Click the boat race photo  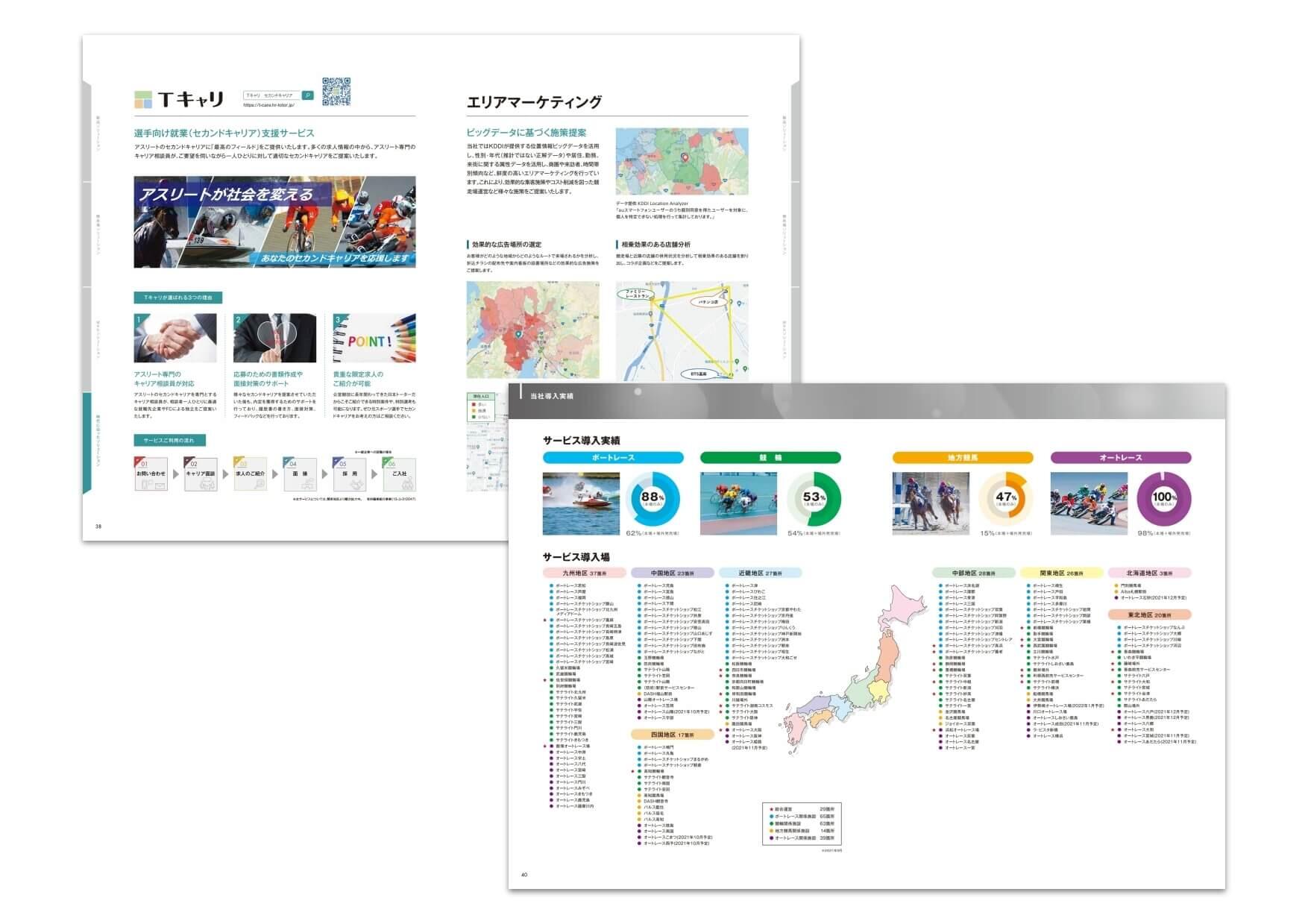(581, 503)
